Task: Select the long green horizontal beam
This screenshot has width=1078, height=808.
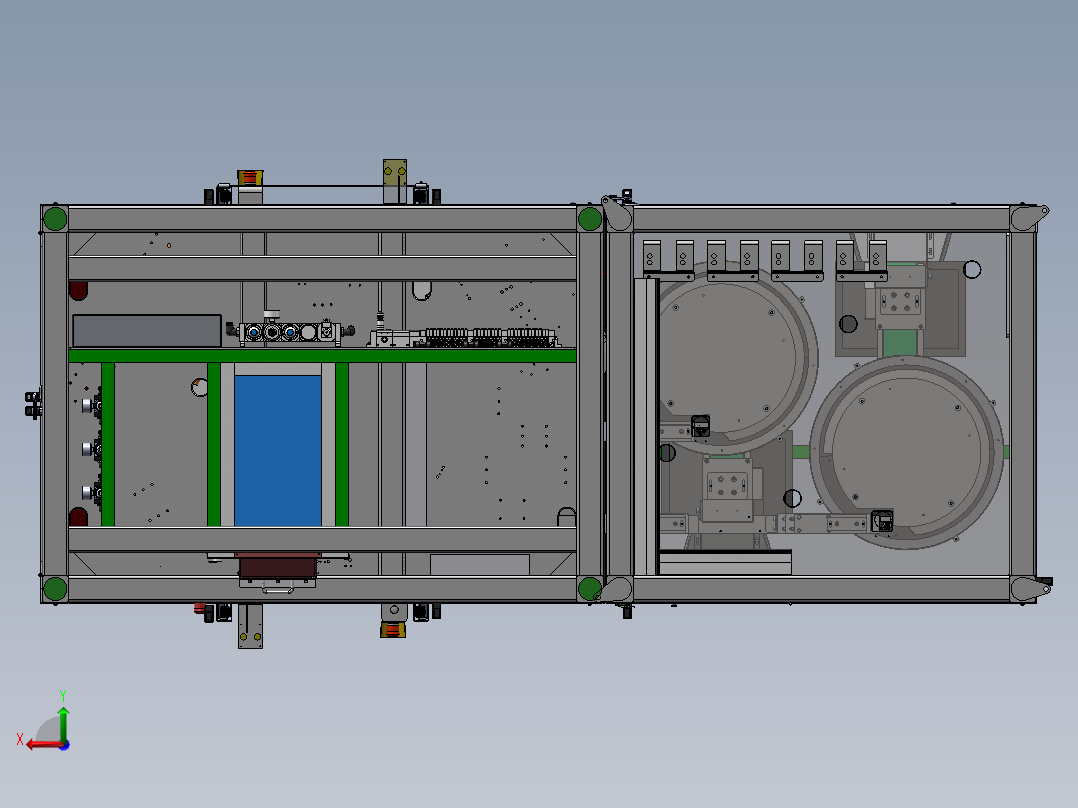Action: pyautogui.click(x=322, y=356)
